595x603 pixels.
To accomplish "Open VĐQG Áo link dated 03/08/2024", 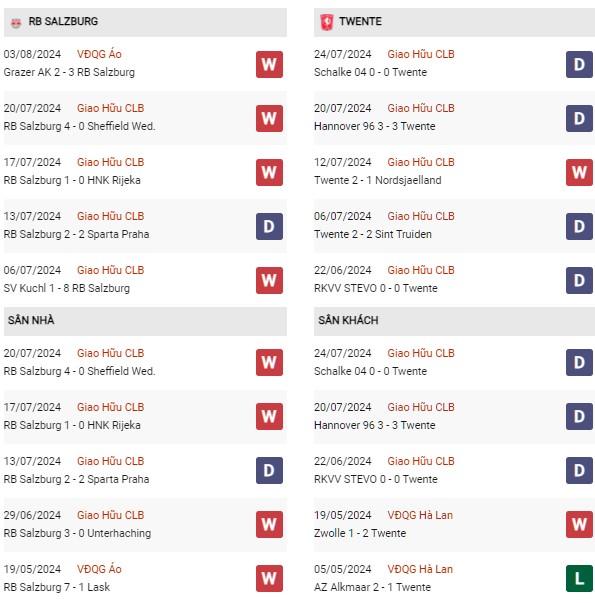I will coord(99,54).
